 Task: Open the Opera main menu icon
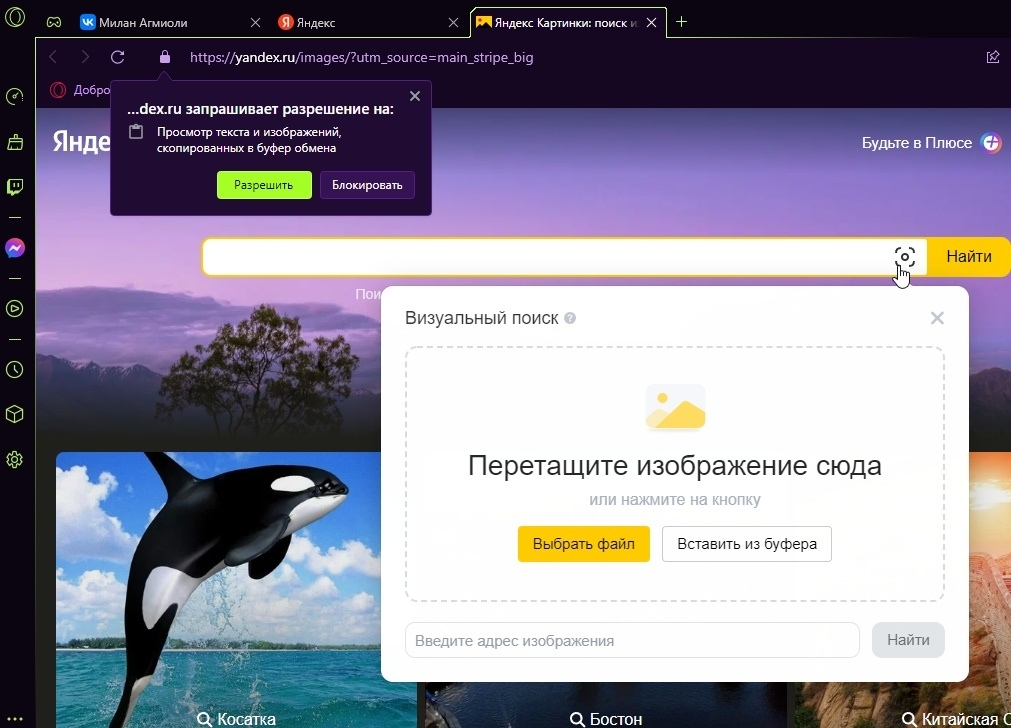point(15,17)
